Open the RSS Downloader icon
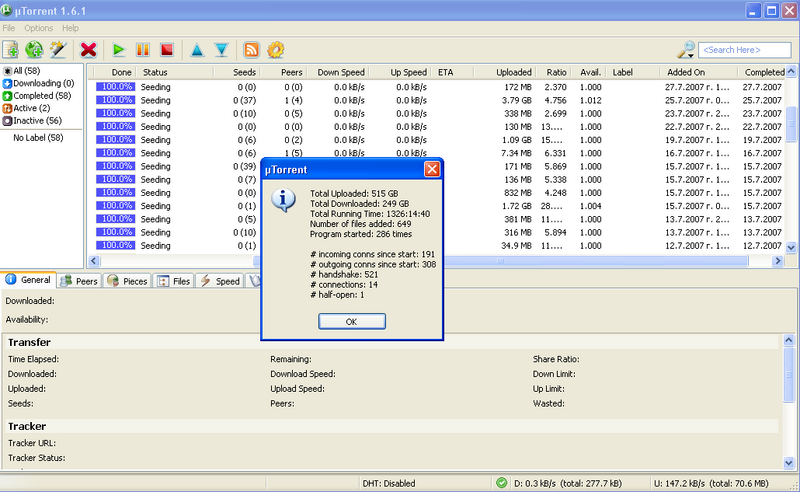This screenshot has width=800, height=492. click(x=251, y=50)
